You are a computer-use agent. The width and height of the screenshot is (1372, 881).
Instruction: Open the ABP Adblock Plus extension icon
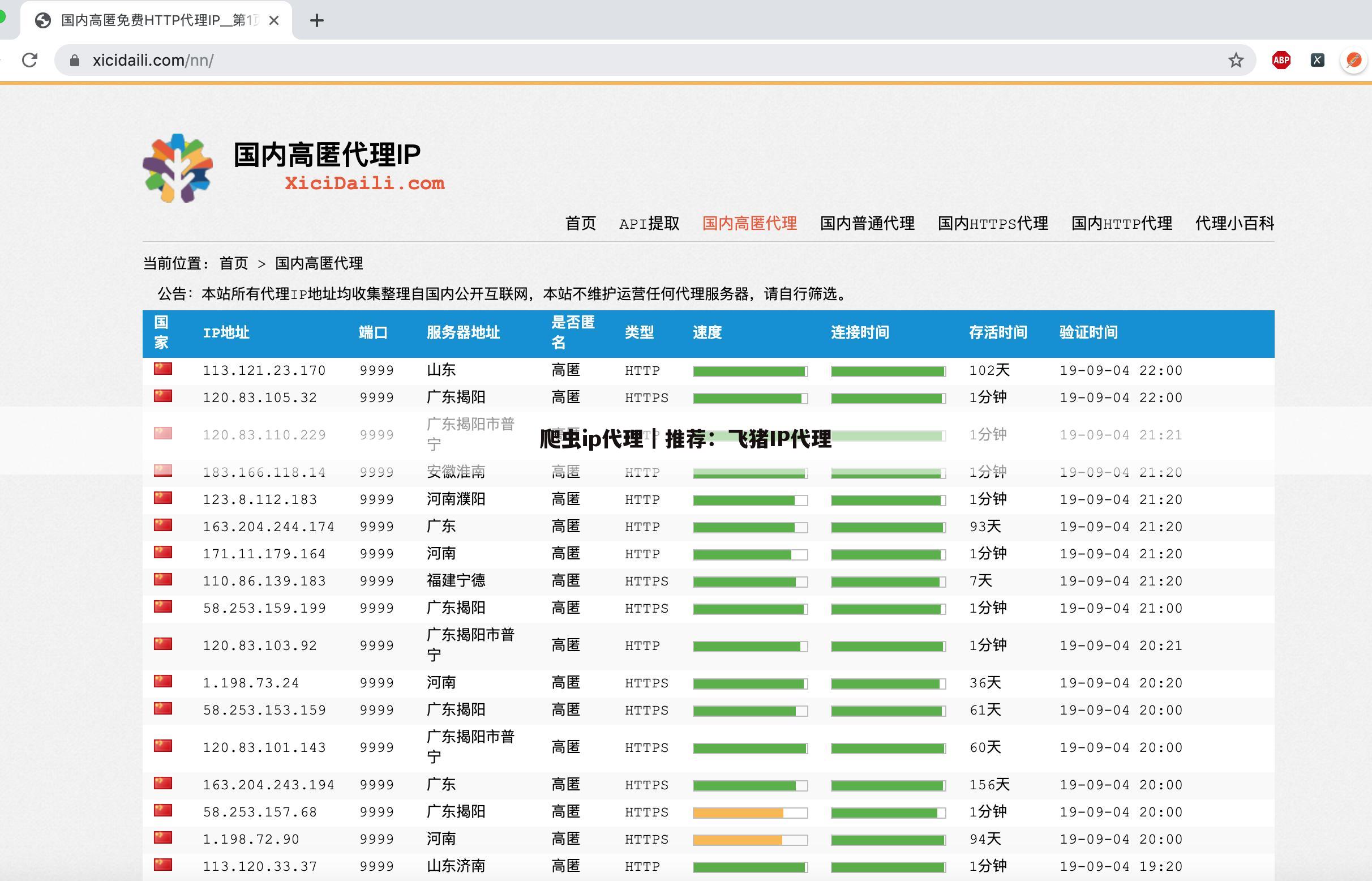pyautogui.click(x=1281, y=59)
